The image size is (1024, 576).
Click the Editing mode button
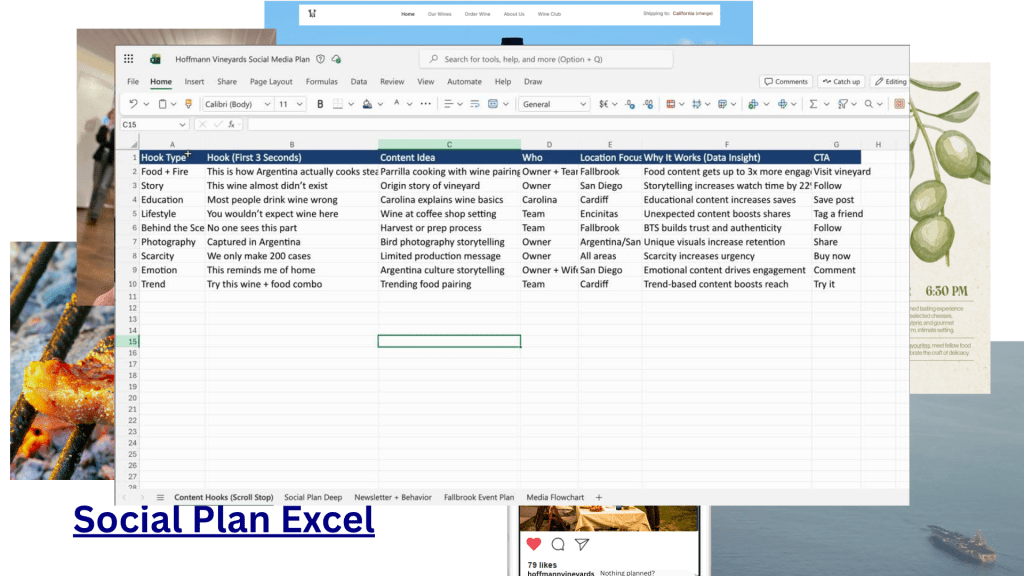(x=890, y=82)
